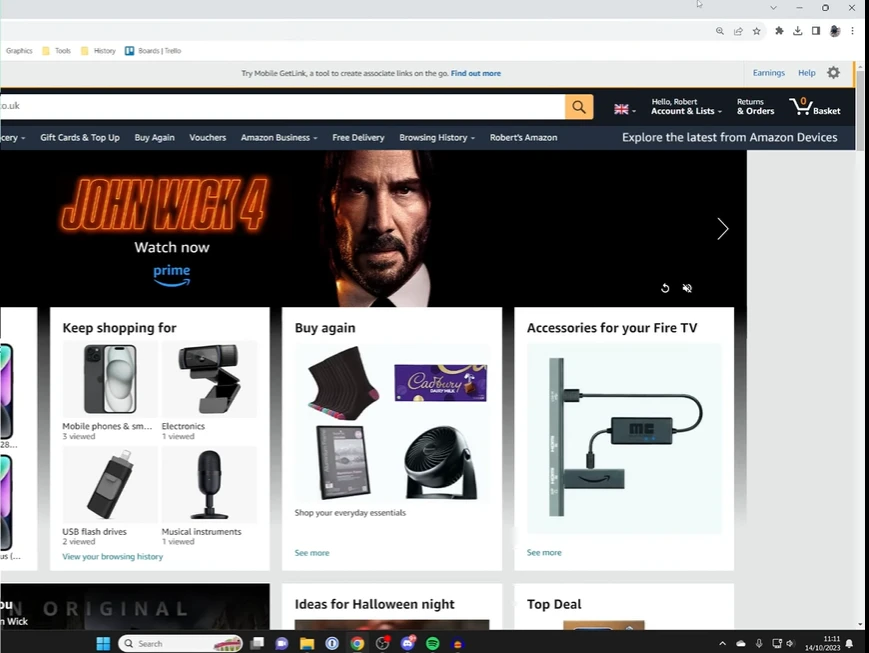Toggle the Chrome side panel icon
The width and height of the screenshot is (869, 653).
816,31
